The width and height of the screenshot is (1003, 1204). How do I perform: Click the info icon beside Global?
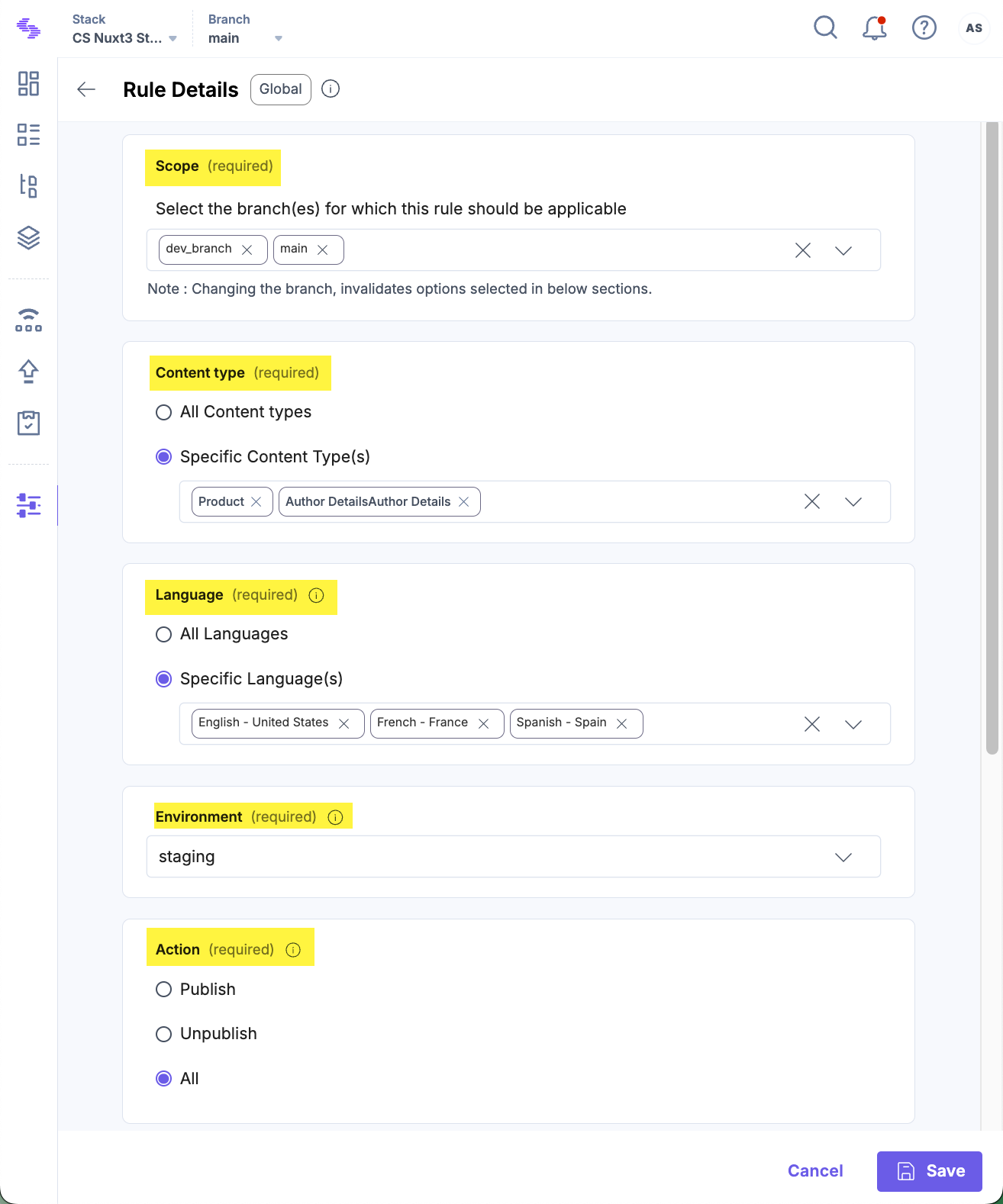[x=331, y=89]
